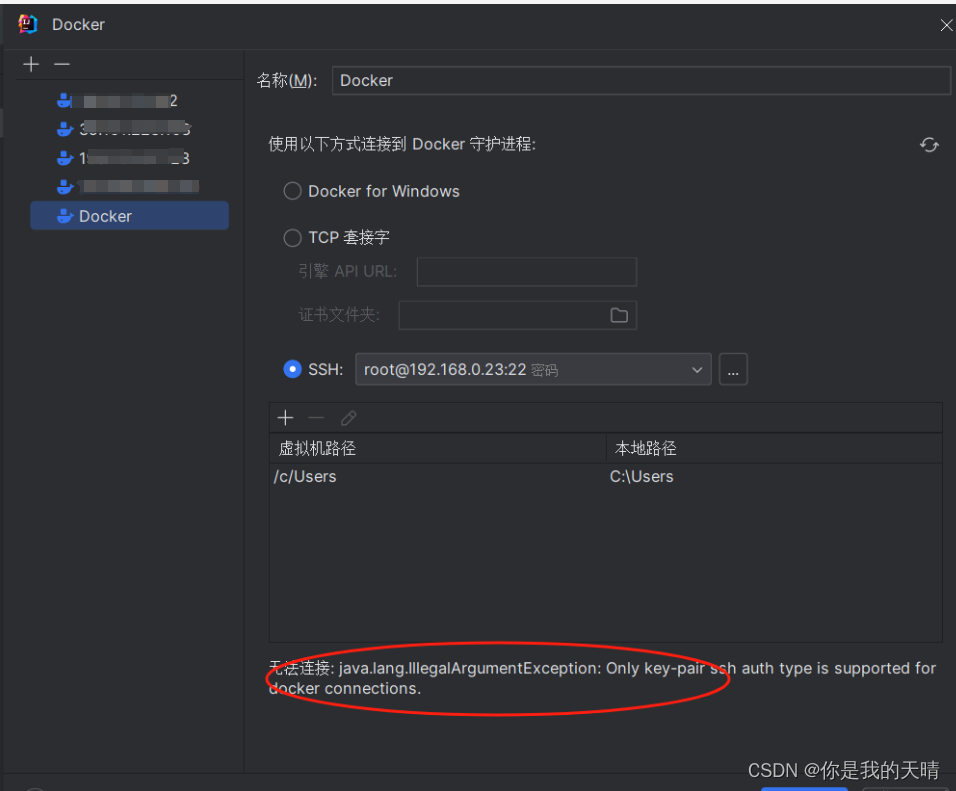Click the 证书文件夹 input field
This screenshot has width=956, height=791.
(x=518, y=315)
